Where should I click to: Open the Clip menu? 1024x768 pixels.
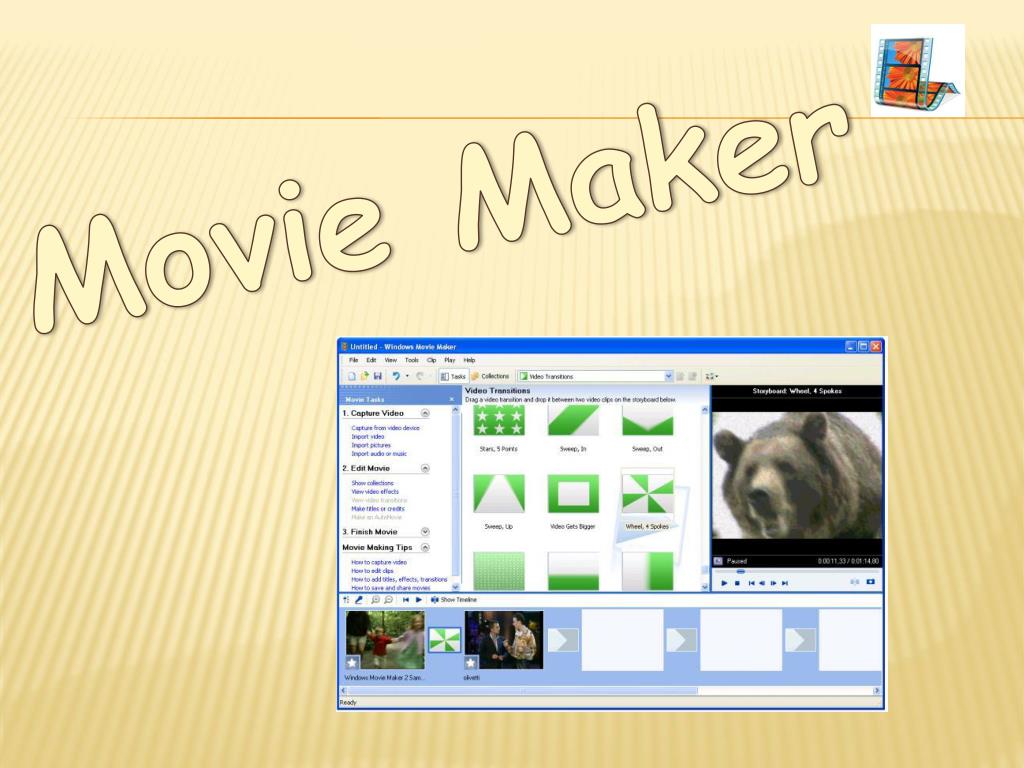pyautogui.click(x=432, y=360)
